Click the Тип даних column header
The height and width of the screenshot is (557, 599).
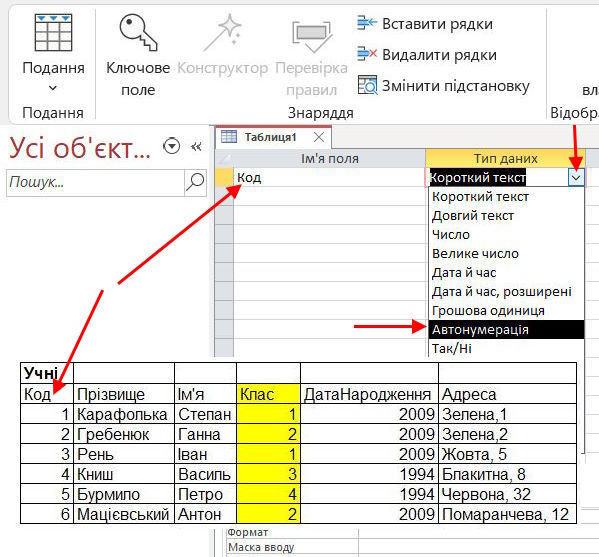point(505,158)
